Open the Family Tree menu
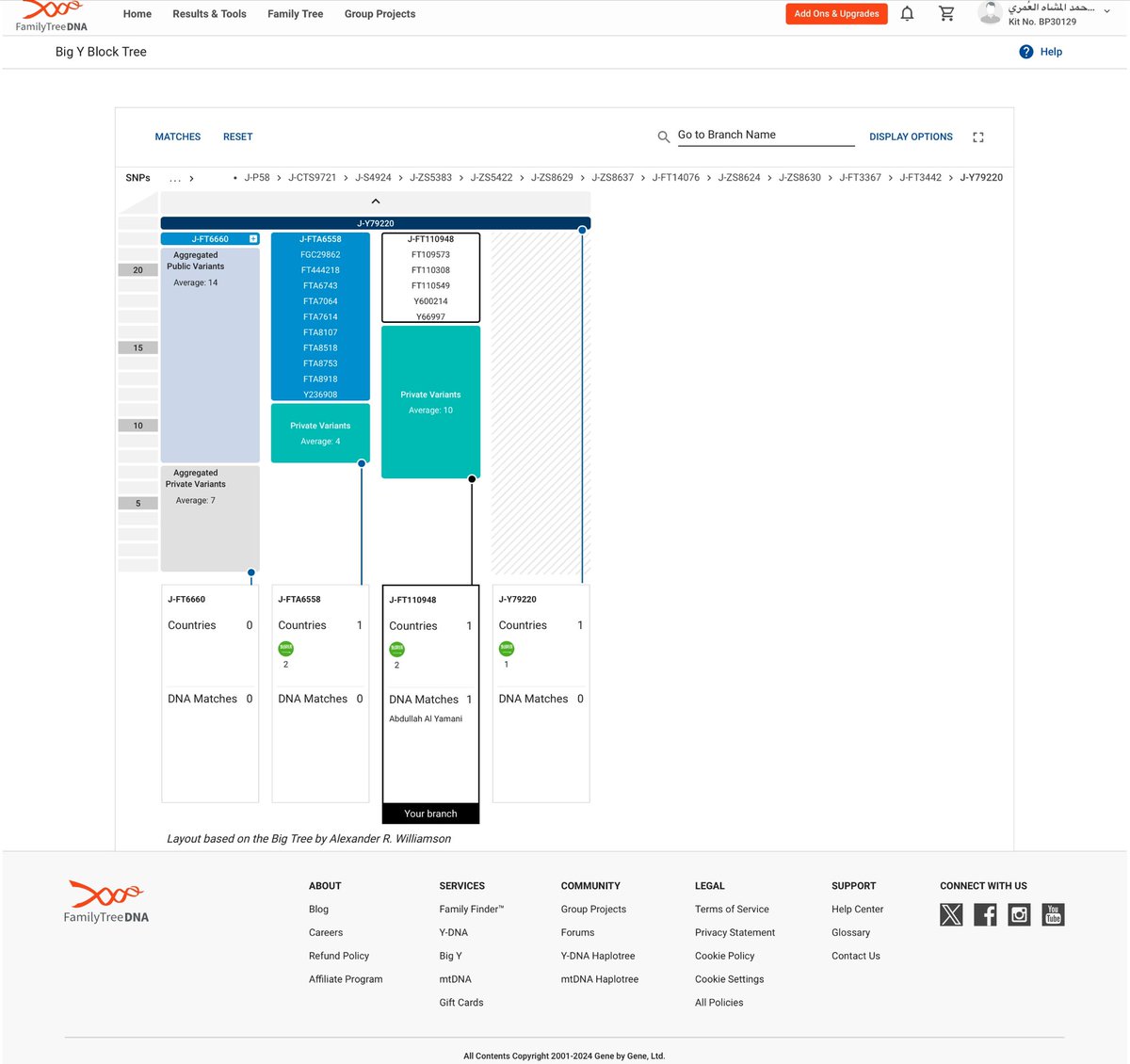 pos(296,14)
